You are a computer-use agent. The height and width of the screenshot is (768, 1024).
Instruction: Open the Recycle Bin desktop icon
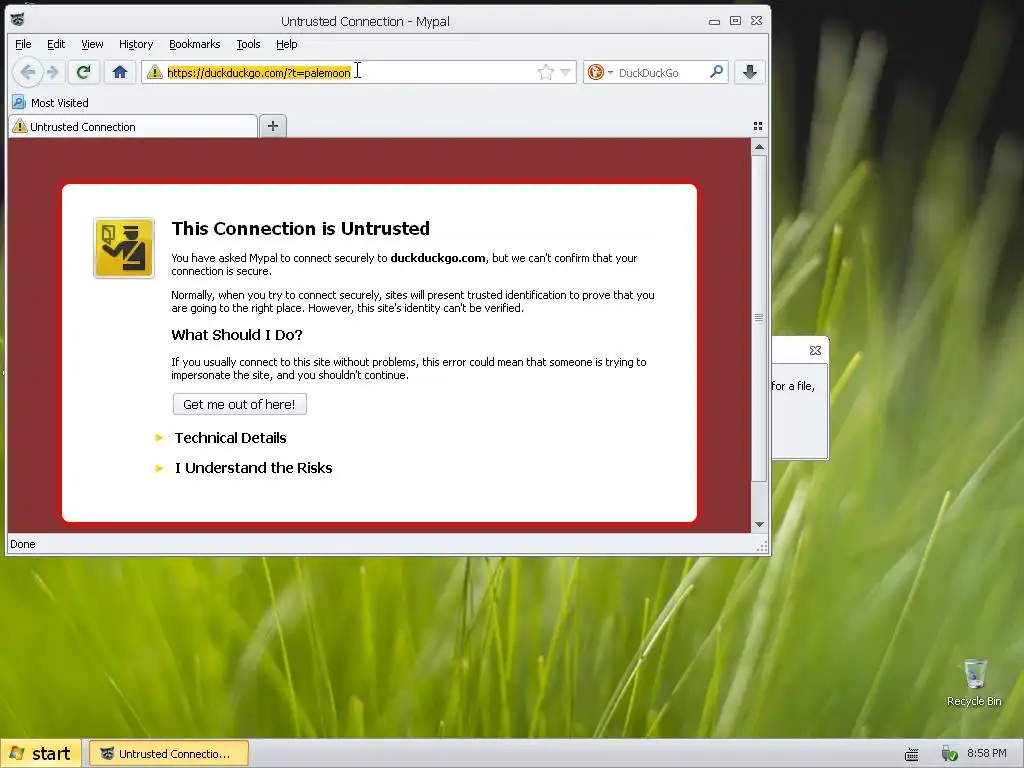pyautogui.click(x=974, y=683)
